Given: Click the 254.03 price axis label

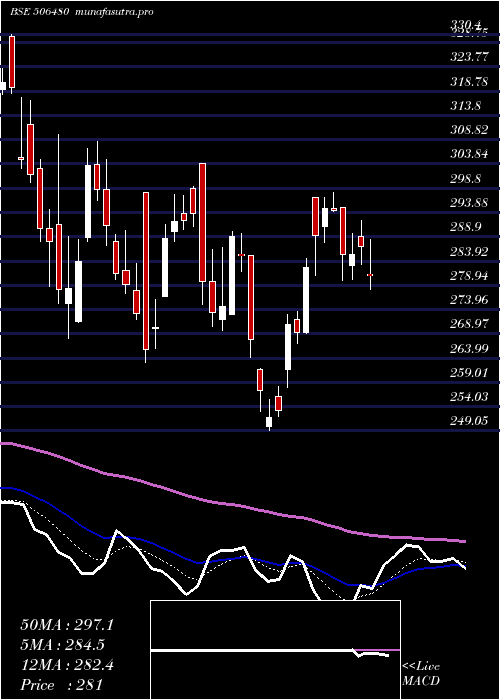Looking at the screenshot, I should (469, 396).
